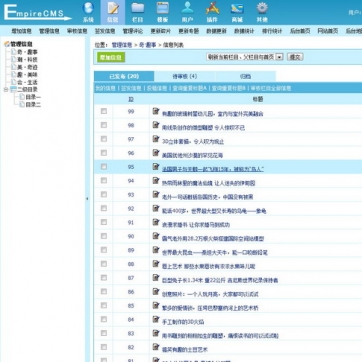Open 审核信息 in the submenu bar
Image resolution: width=362 pixels, height=362 pixels.
click(77, 31)
